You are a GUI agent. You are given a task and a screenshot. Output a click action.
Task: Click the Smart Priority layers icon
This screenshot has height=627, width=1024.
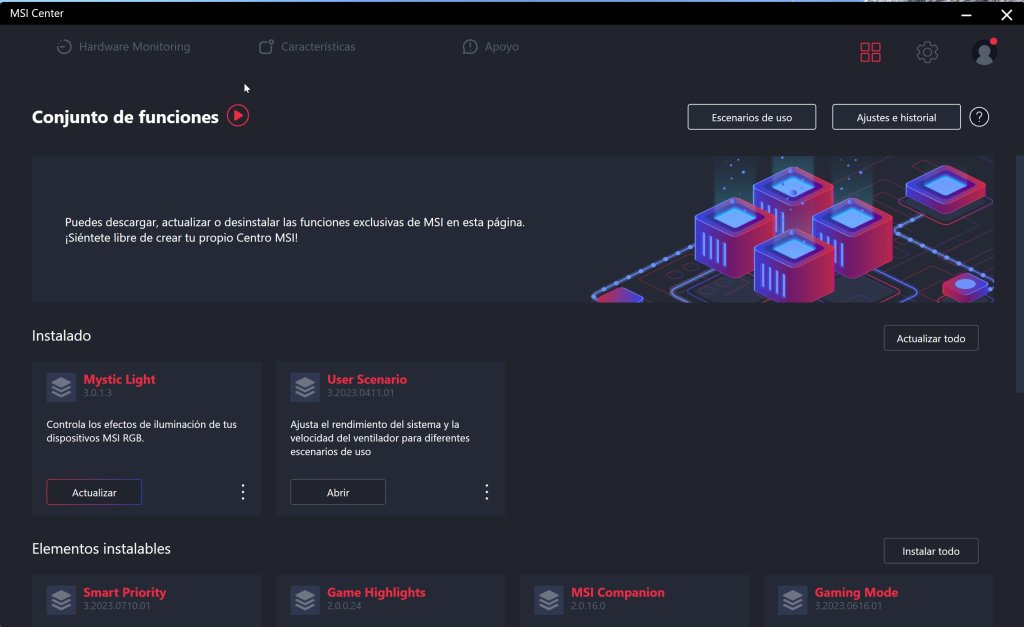pyautogui.click(x=61, y=600)
